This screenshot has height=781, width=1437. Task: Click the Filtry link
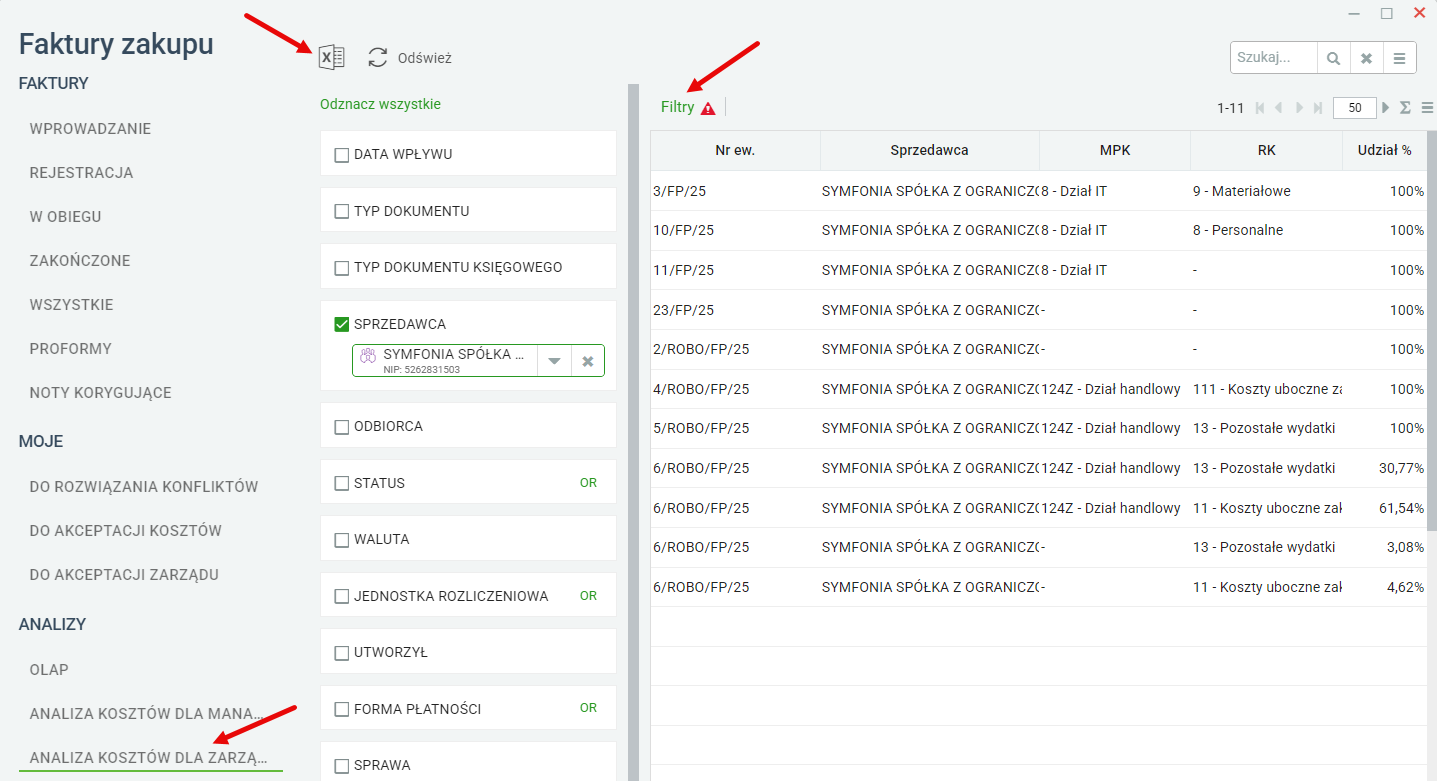tap(677, 107)
